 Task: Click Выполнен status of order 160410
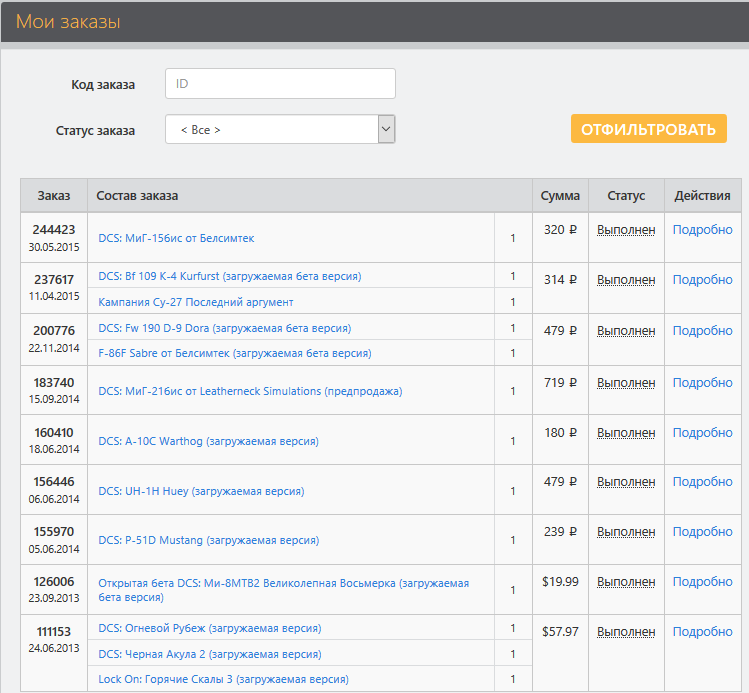tap(626, 432)
